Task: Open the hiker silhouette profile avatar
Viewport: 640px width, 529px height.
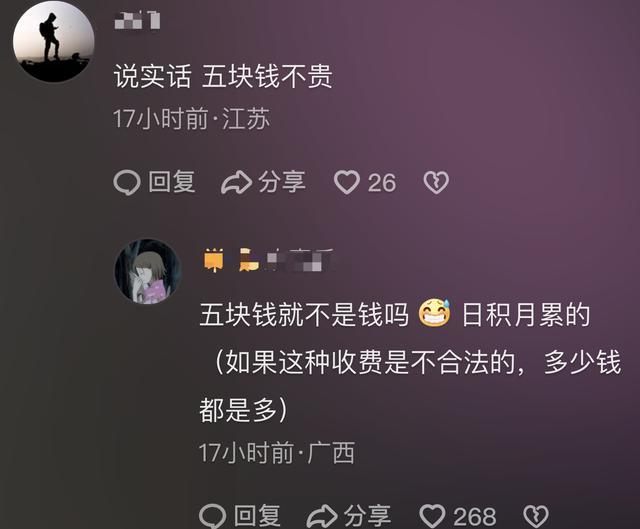Action: pyautogui.click(x=53, y=41)
